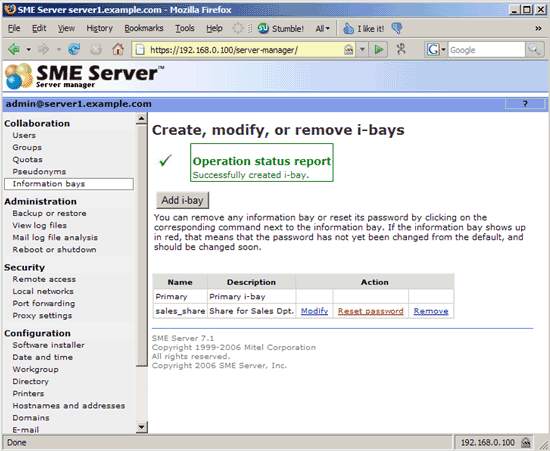Viewport: 550px width, 451px height.
Task: Open Software installer
Action: 49,345
